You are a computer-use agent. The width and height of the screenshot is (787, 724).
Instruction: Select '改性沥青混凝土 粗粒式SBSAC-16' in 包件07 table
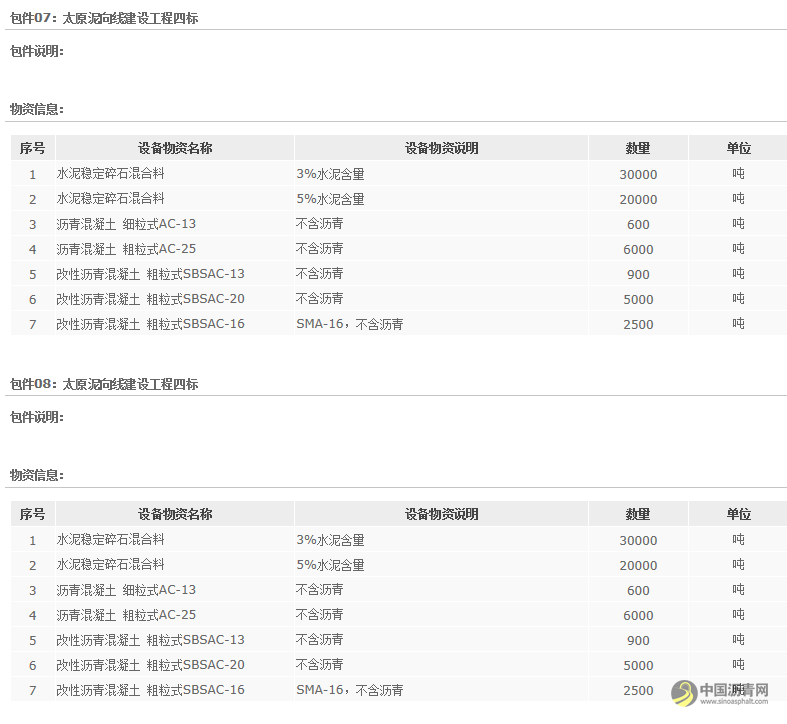(151, 324)
